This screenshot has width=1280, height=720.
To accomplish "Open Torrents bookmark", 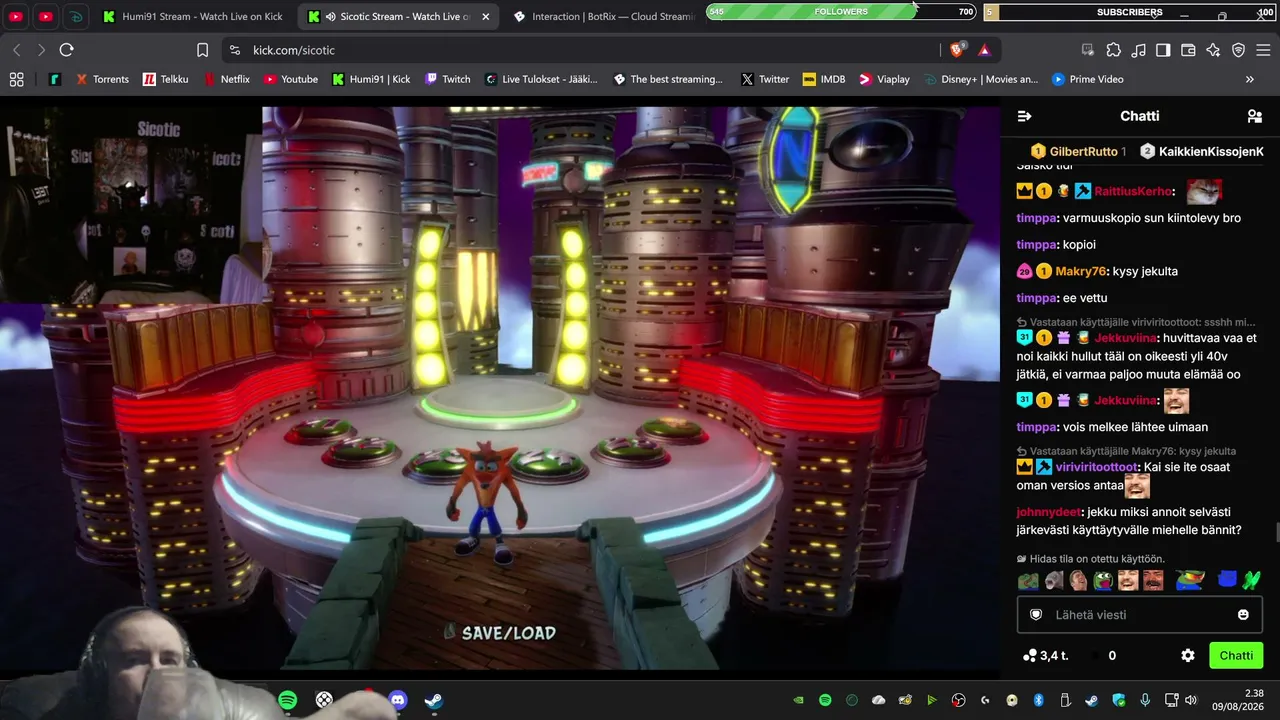I will tap(102, 79).
